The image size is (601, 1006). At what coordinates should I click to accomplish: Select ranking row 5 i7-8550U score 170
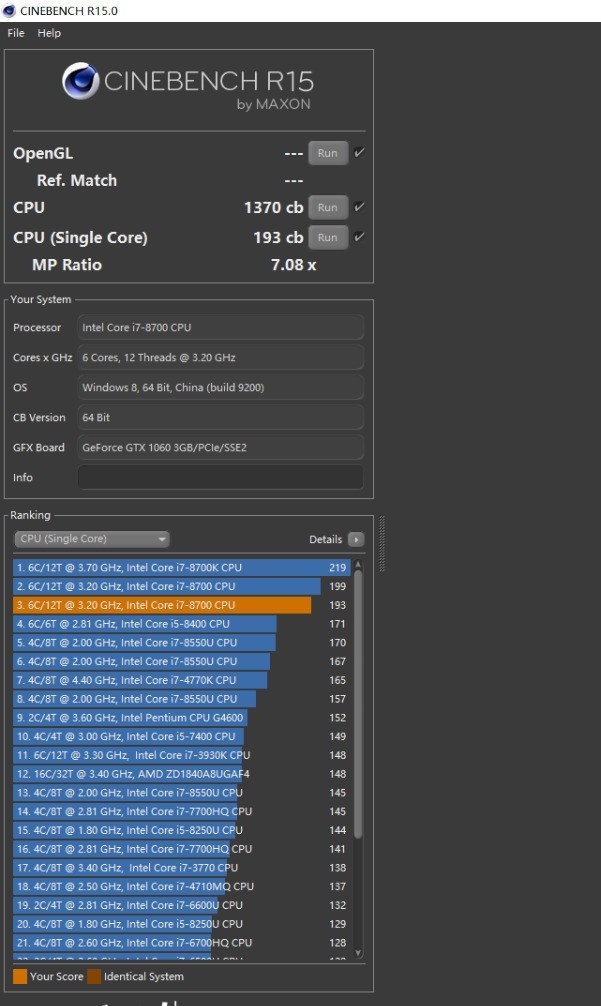point(182,642)
